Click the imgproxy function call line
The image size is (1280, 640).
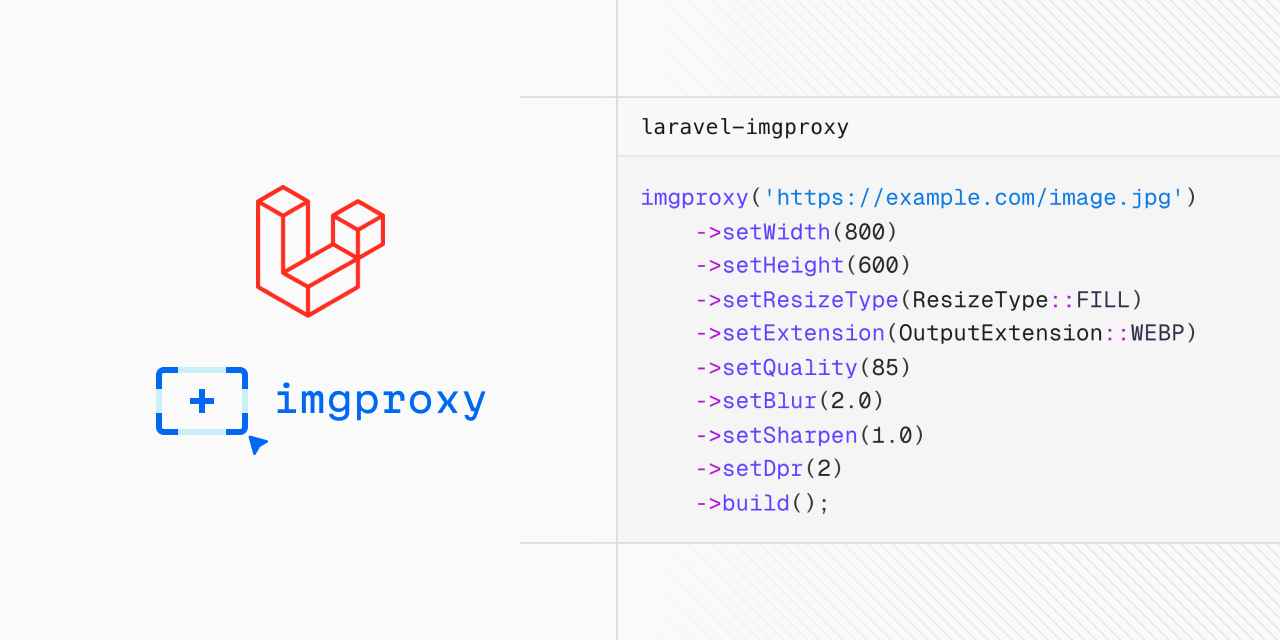click(694, 197)
